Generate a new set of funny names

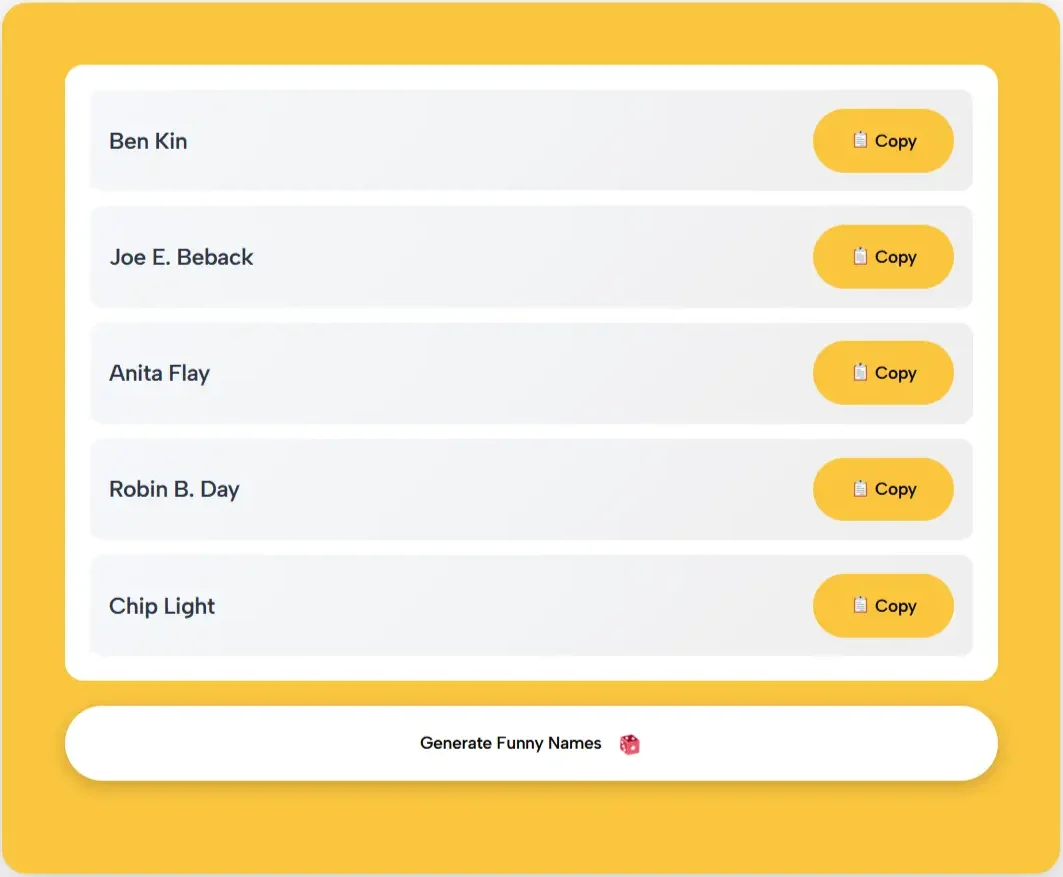[531, 743]
